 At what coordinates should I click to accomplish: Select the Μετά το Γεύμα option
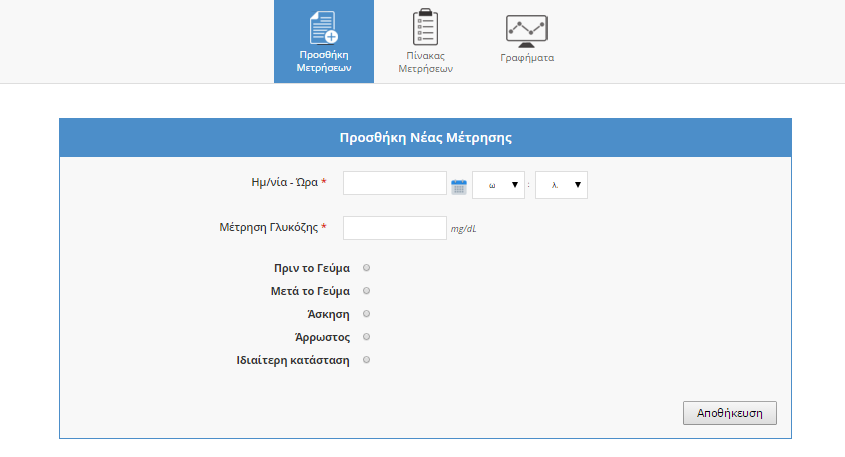coord(367,291)
